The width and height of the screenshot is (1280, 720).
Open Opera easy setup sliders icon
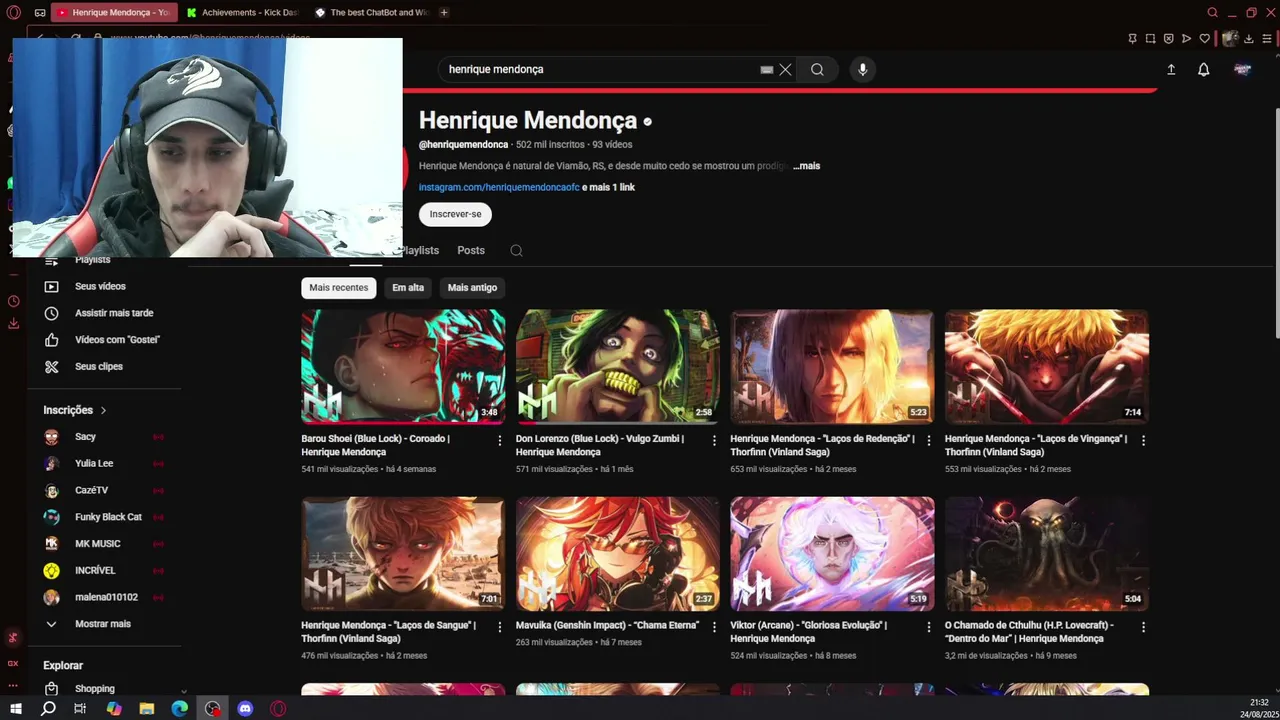pyautogui.click(x=1268, y=38)
